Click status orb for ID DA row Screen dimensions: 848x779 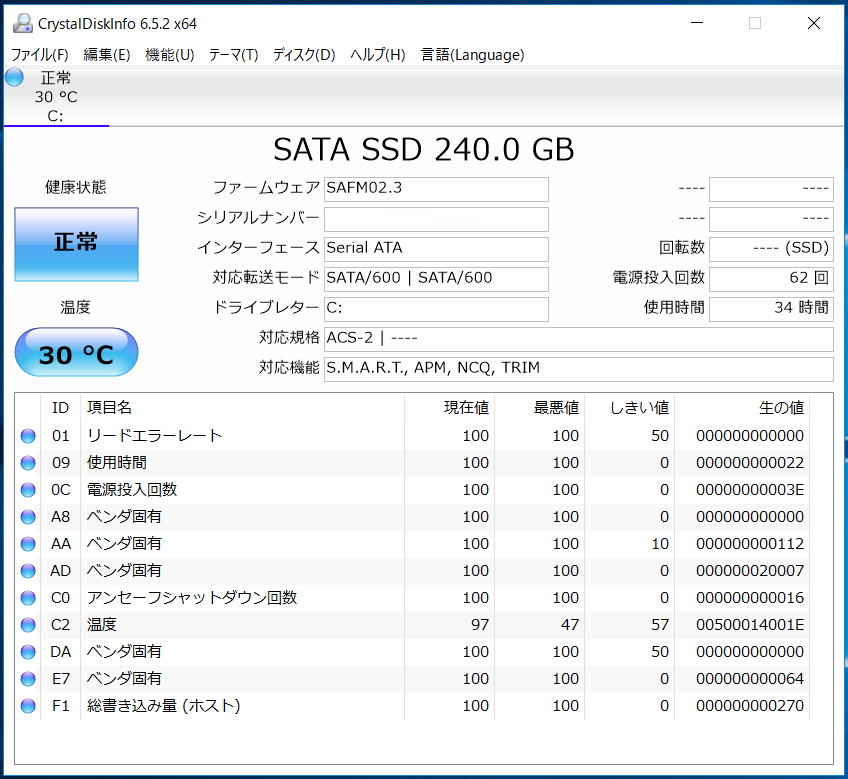(28, 652)
